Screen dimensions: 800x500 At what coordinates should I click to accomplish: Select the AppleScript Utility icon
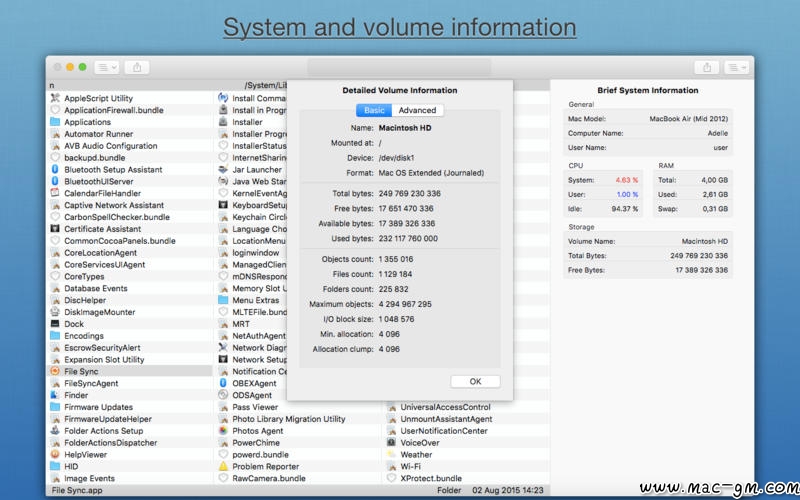pyautogui.click(x=55, y=98)
